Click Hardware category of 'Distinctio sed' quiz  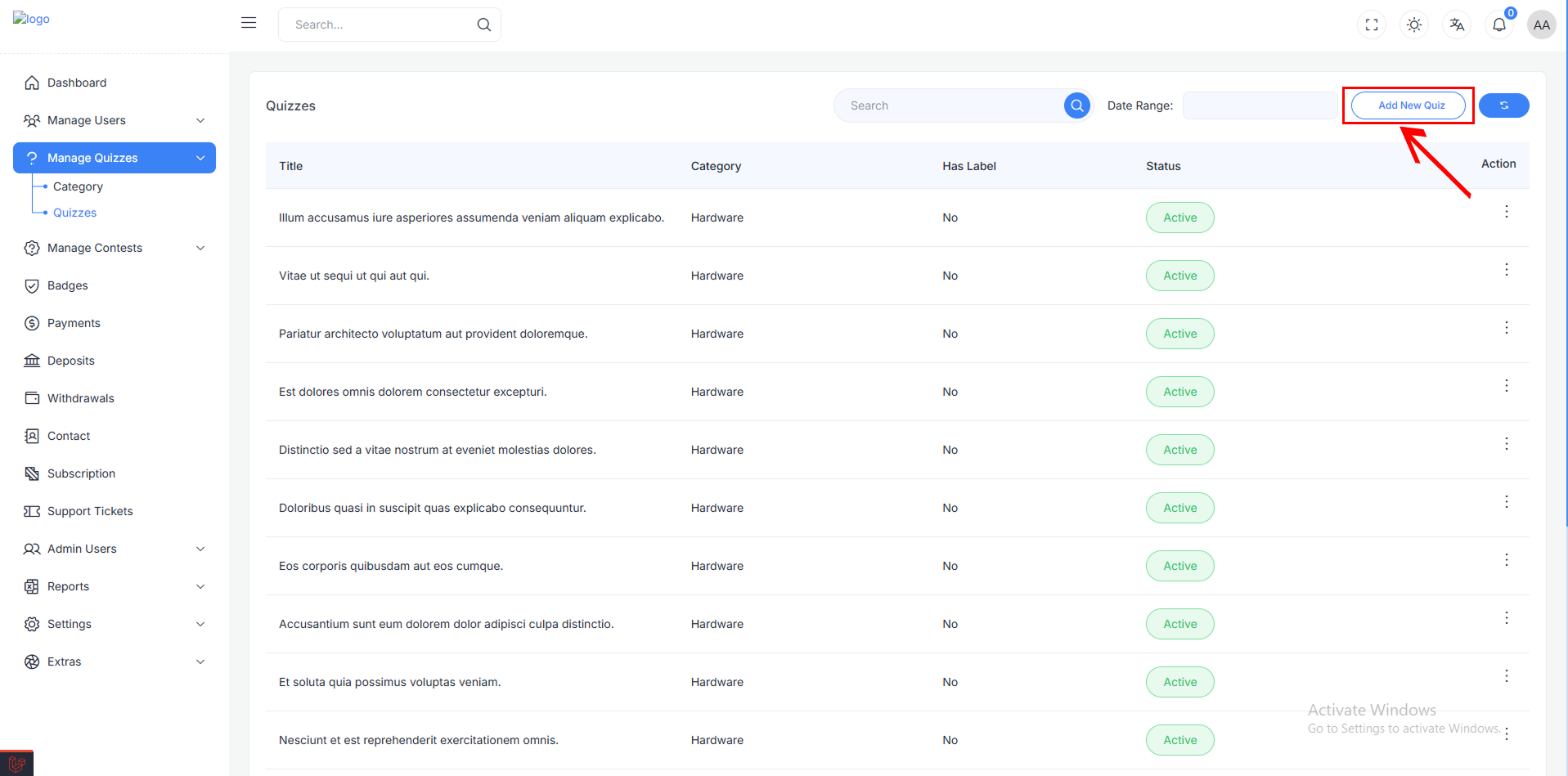click(717, 450)
